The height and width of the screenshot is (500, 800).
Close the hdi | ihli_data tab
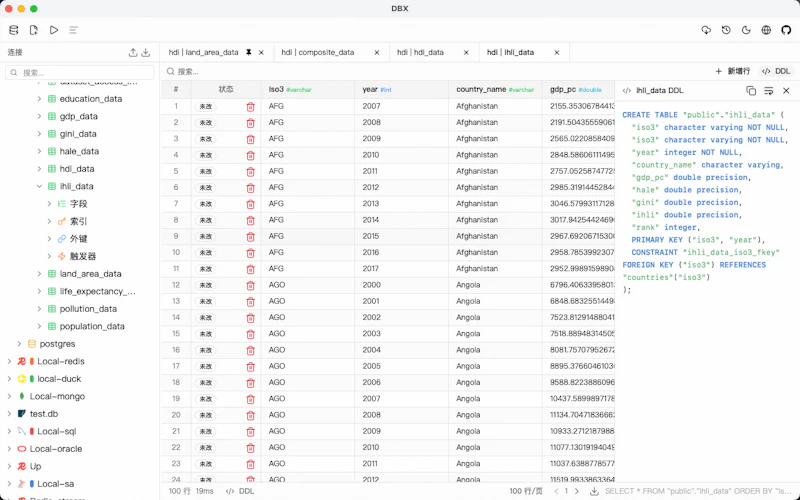pyautogui.click(x=557, y=52)
